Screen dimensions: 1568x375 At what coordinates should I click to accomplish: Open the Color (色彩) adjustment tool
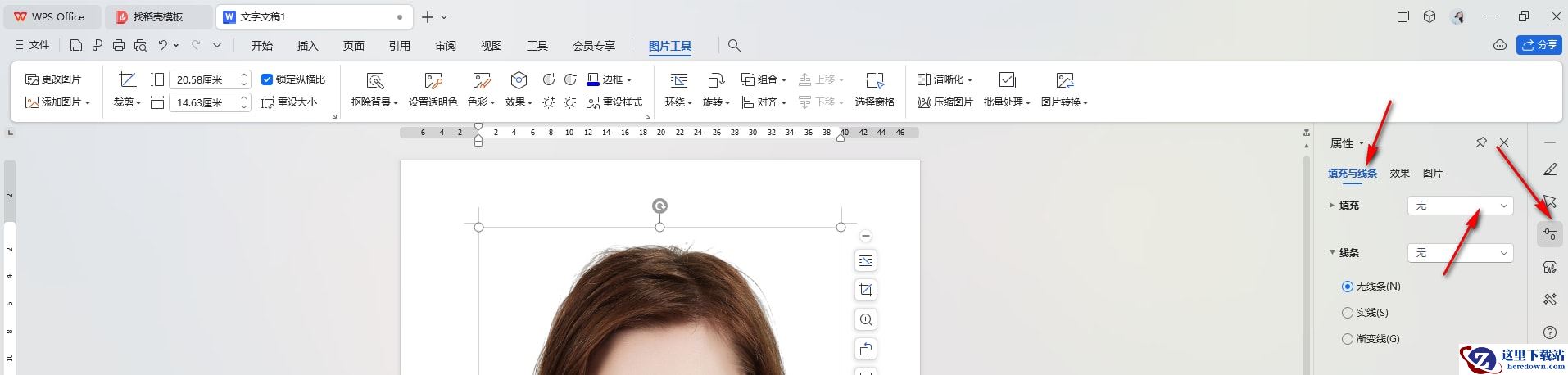[x=481, y=89]
